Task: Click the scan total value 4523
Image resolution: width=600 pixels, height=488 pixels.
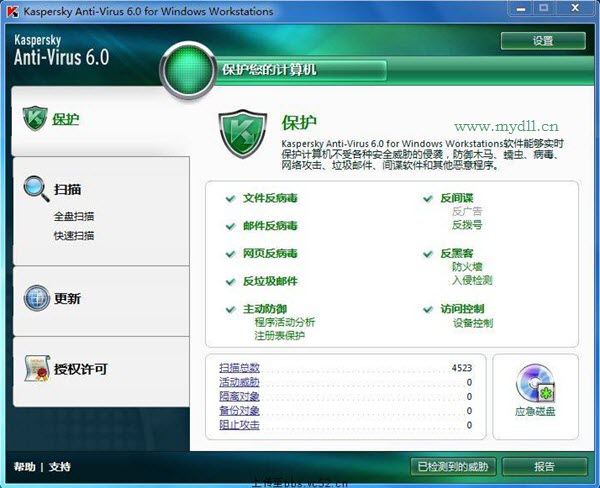Action: tap(461, 368)
